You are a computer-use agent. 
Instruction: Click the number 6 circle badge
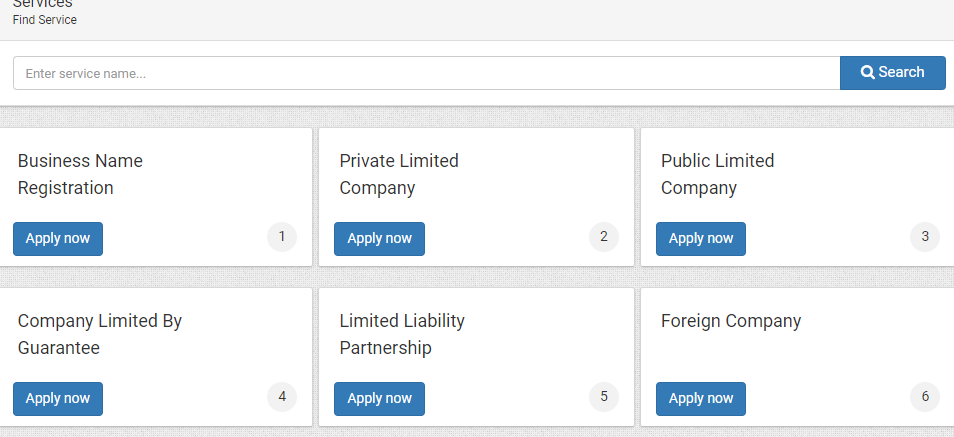[925, 397]
